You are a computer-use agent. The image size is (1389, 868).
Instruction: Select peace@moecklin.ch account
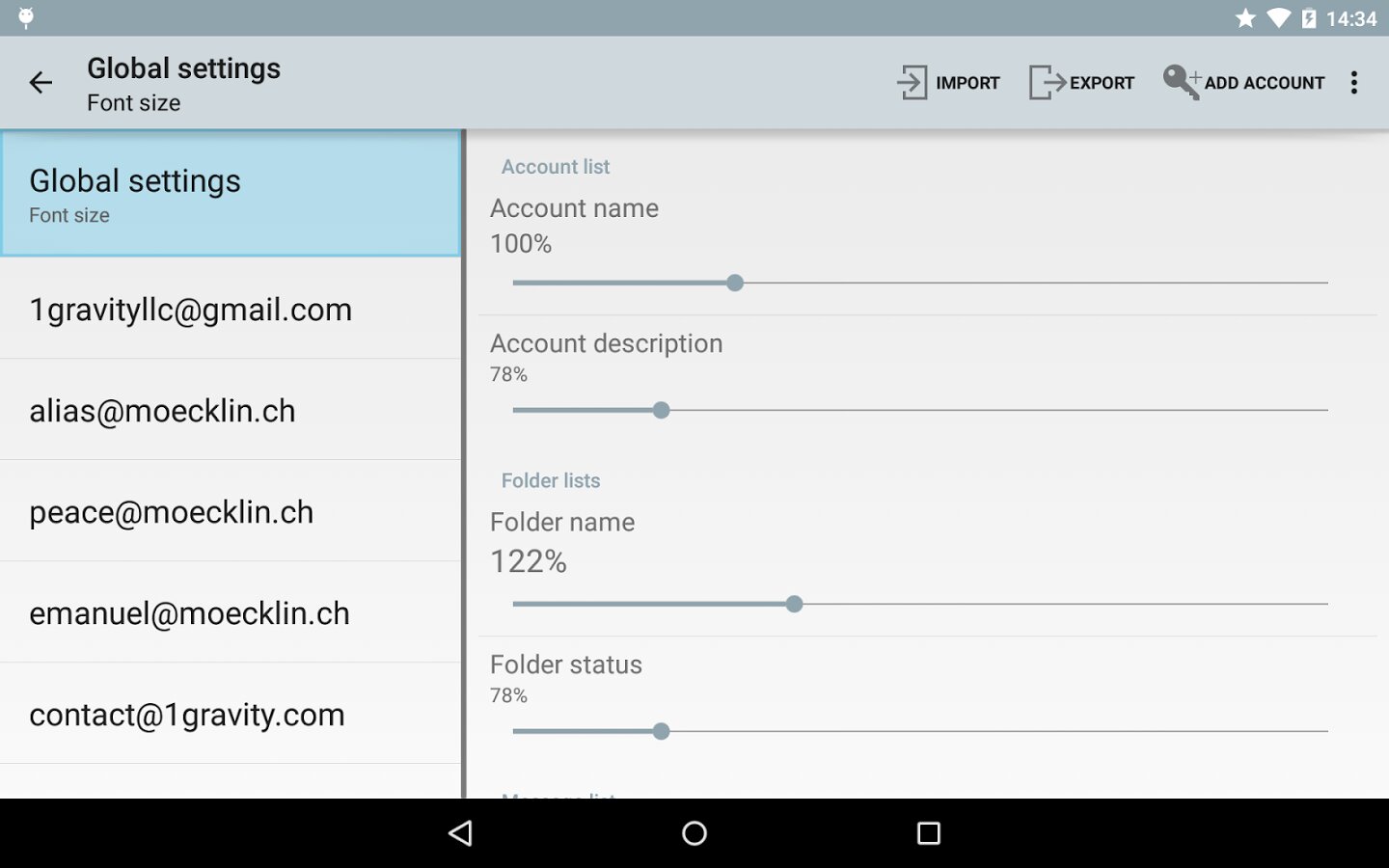231,512
